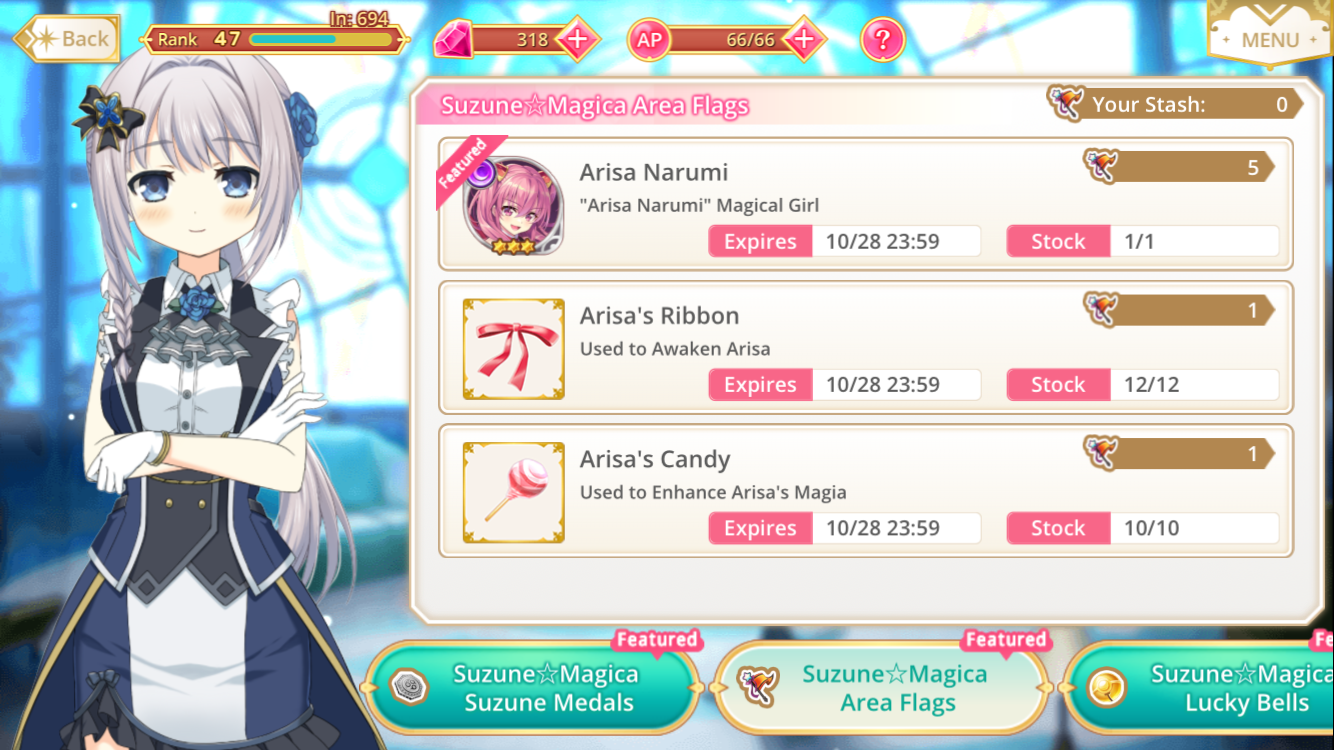
Task: Open the MENU dropdown
Action: coord(1270,33)
